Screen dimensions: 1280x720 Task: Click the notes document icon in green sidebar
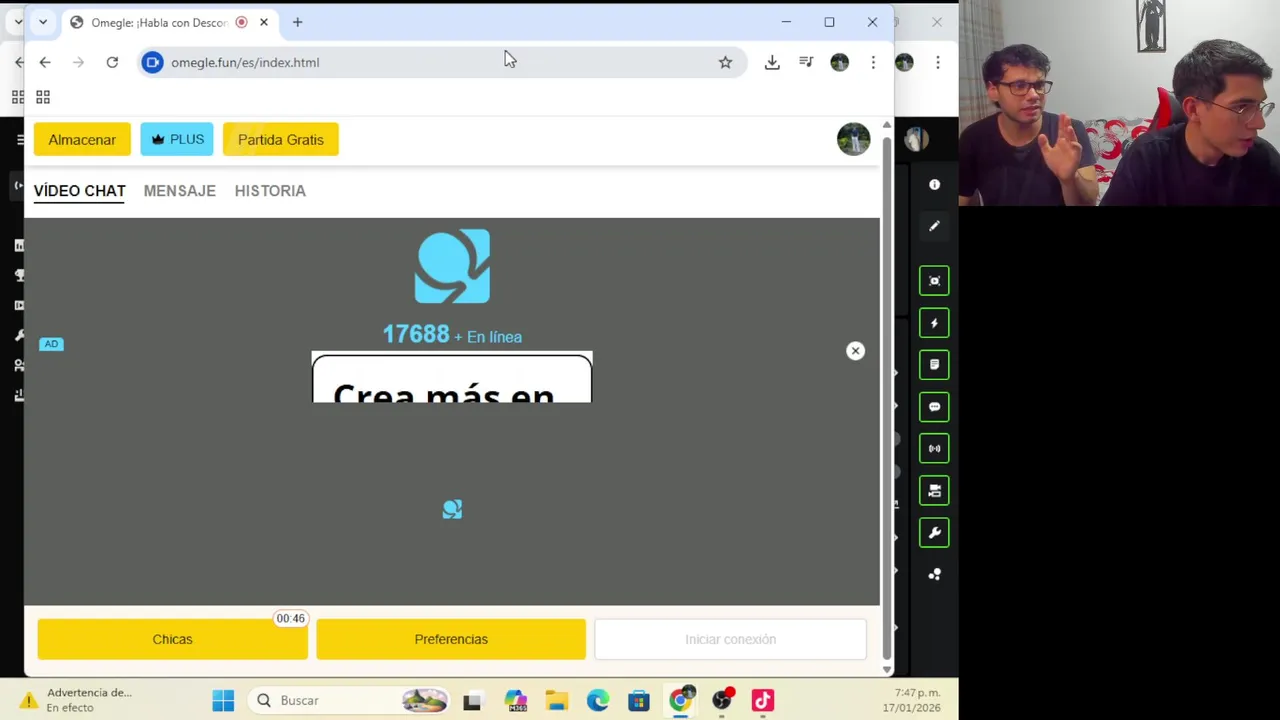934,365
